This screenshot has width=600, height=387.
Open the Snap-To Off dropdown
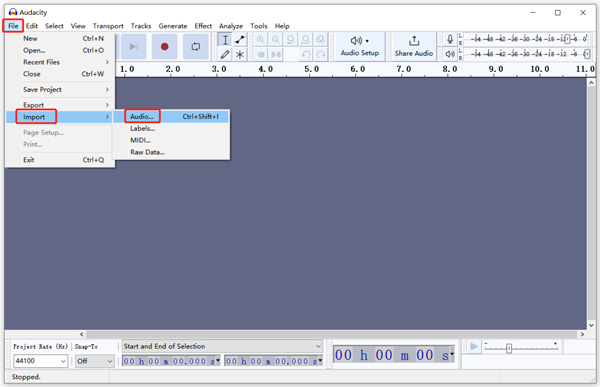[x=95, y=361]
